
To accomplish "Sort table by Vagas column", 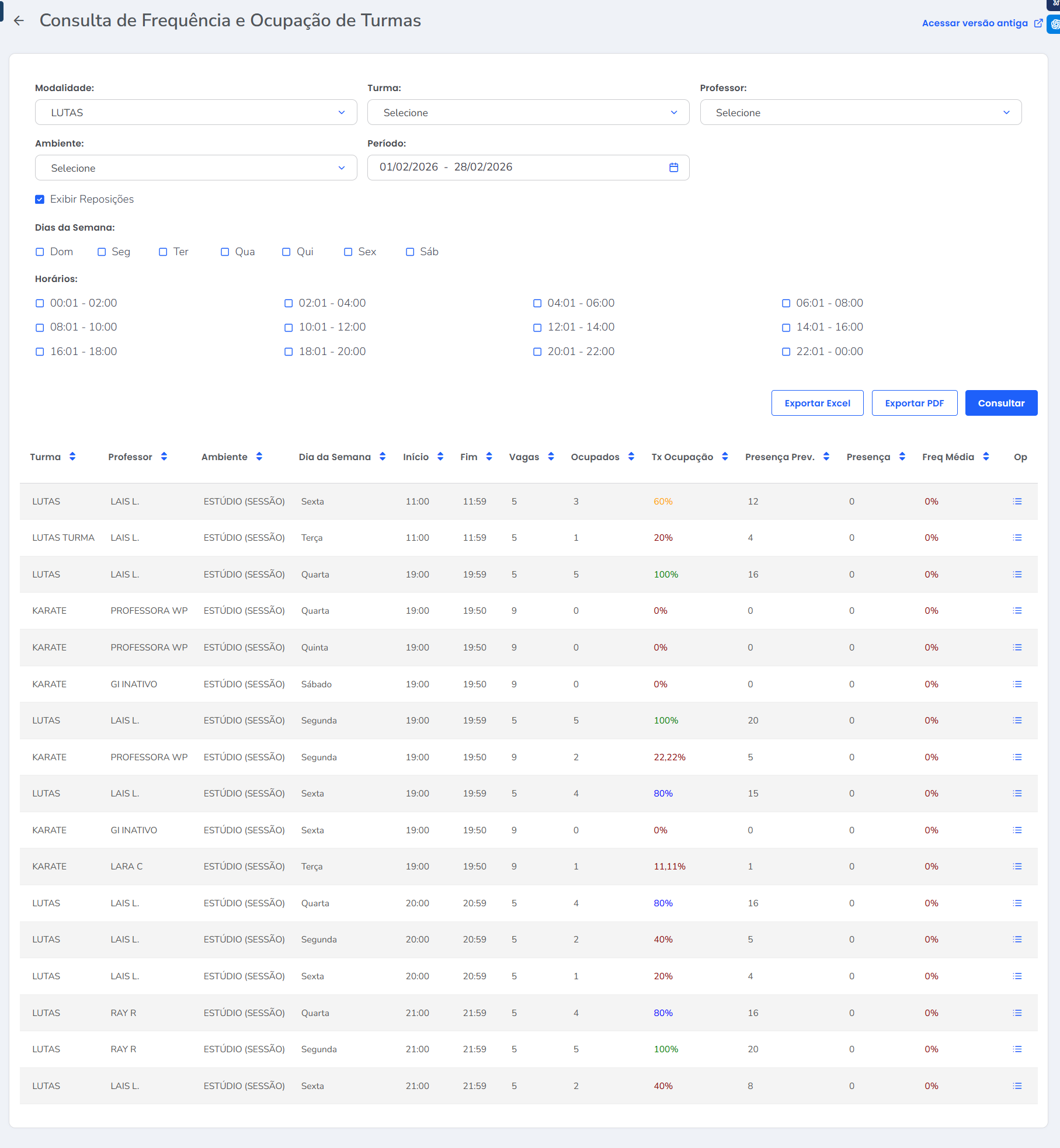I will point(551,457).
